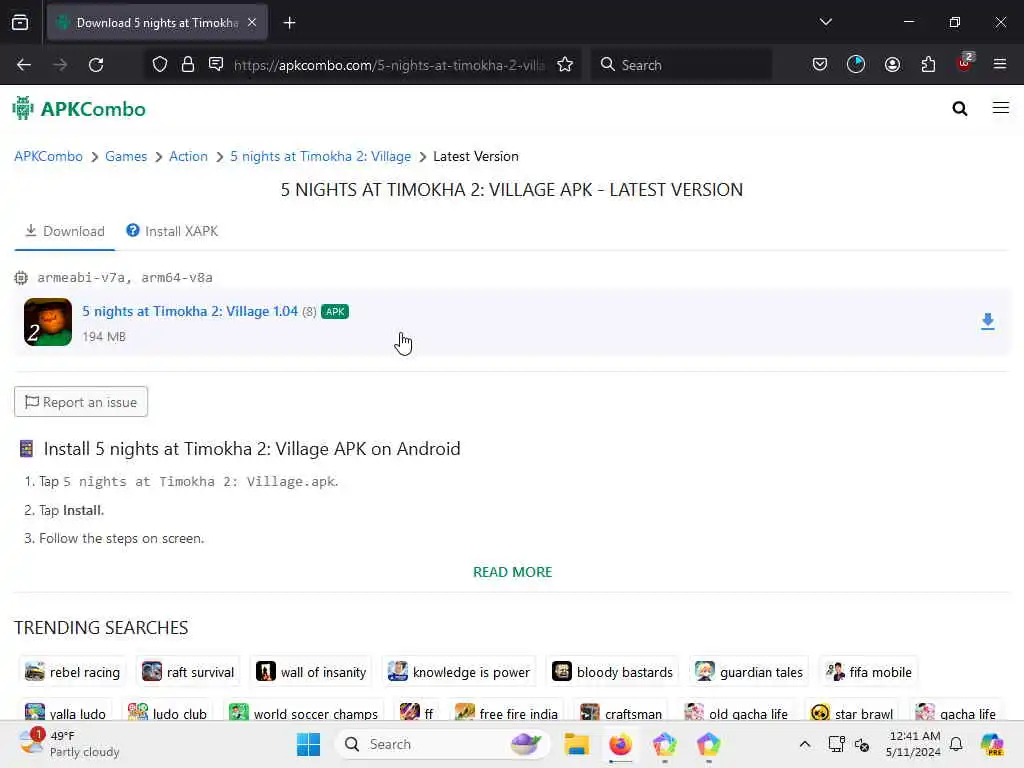Open the weather widget on taskbar
Viewport: 1024px width, 768px height.
tap(69, 744)
